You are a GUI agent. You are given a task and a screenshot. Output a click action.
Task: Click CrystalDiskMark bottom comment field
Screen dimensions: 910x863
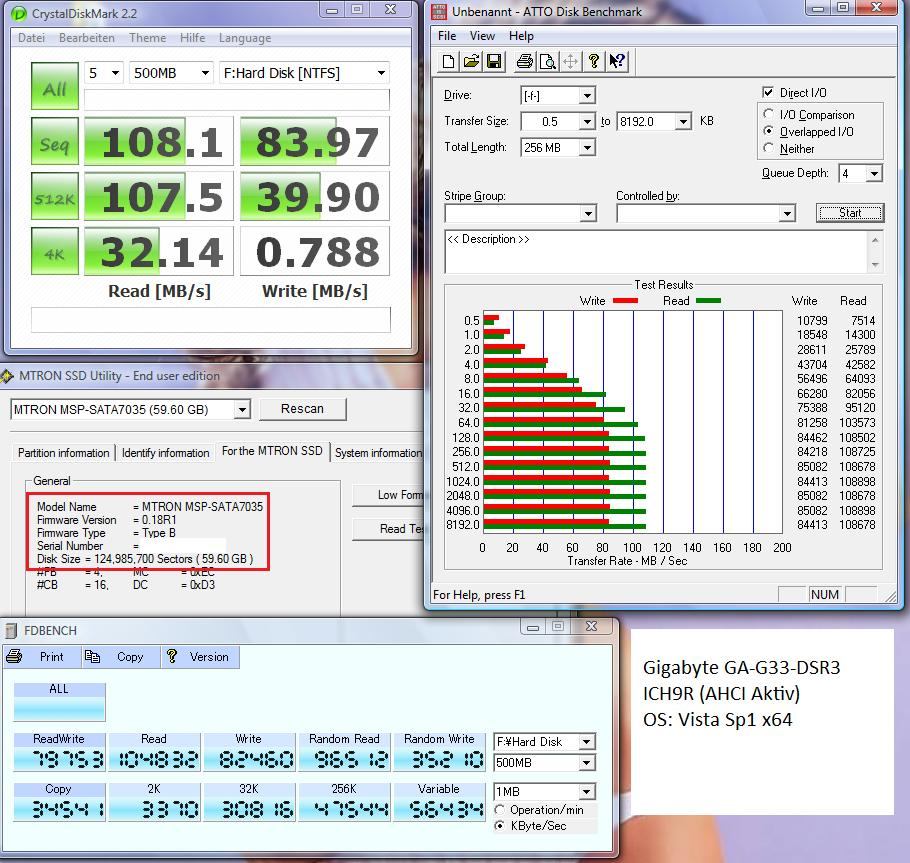coord(211,320)
